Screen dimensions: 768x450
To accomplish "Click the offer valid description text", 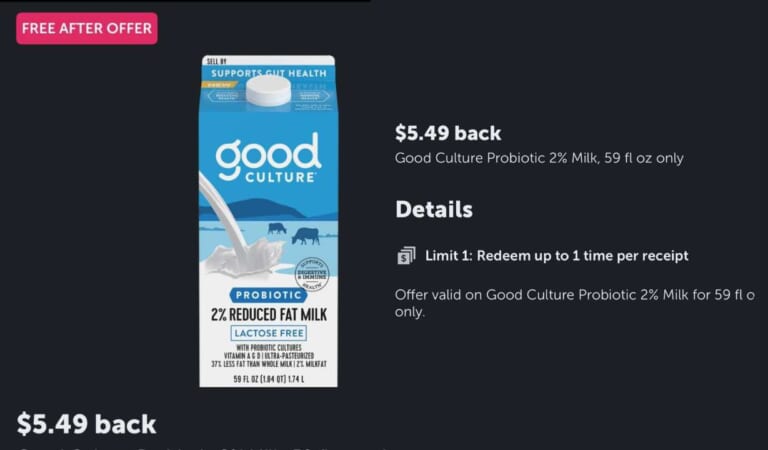I will pyautogui.click(x=574, y=303).
